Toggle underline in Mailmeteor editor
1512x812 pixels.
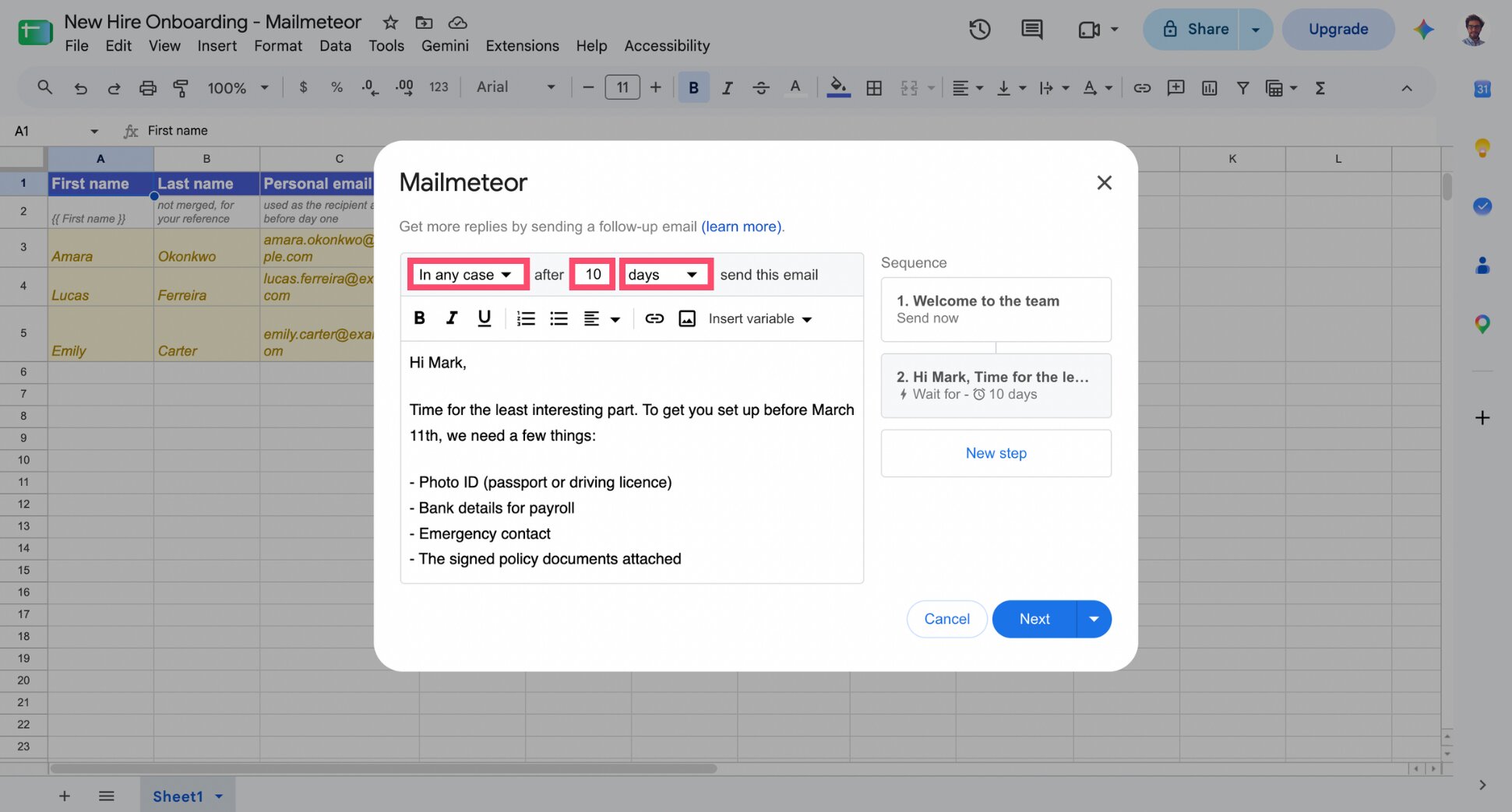click(x=484, y=318)
